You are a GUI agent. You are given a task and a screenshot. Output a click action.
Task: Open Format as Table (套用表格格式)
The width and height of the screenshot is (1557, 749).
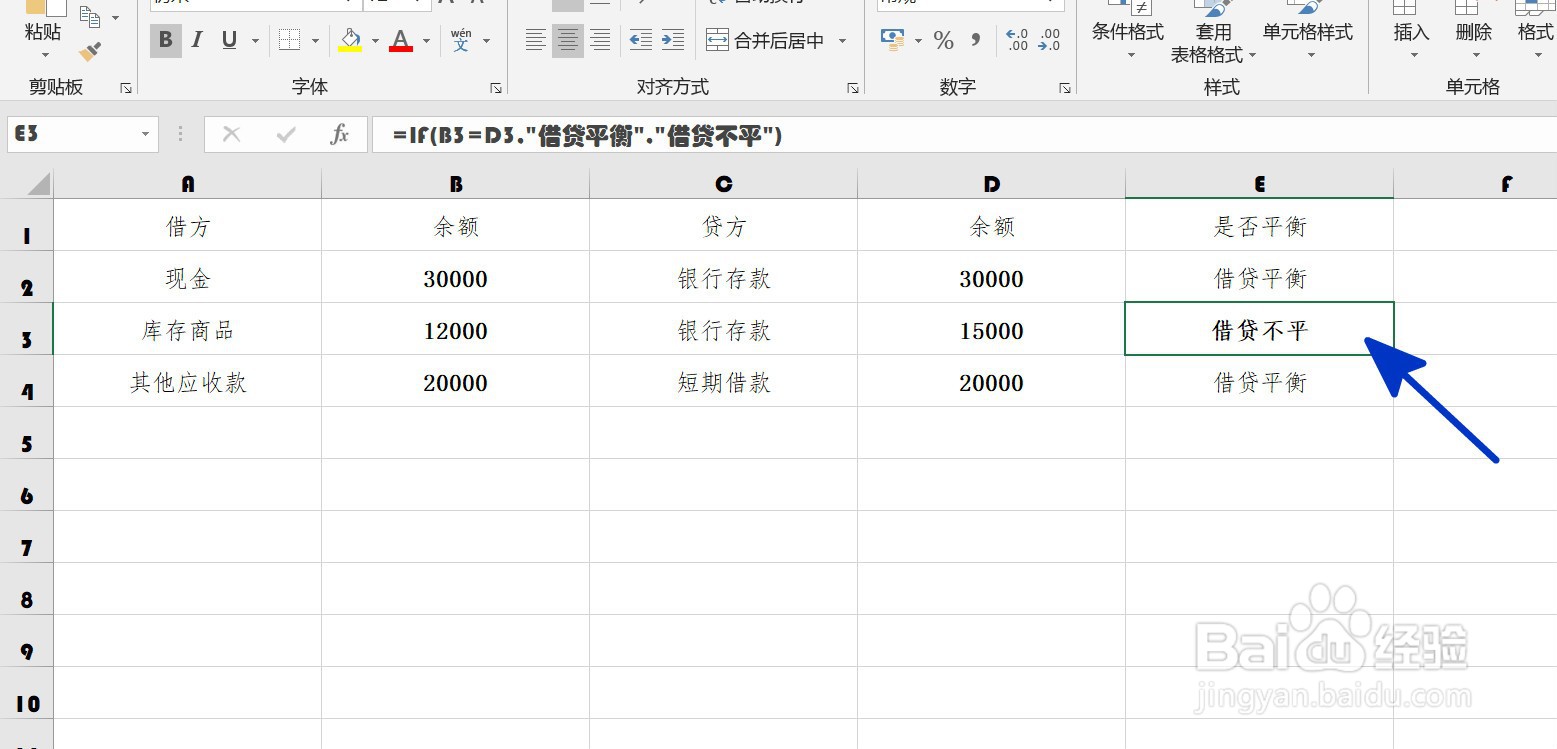click(x=1214, y=32)
